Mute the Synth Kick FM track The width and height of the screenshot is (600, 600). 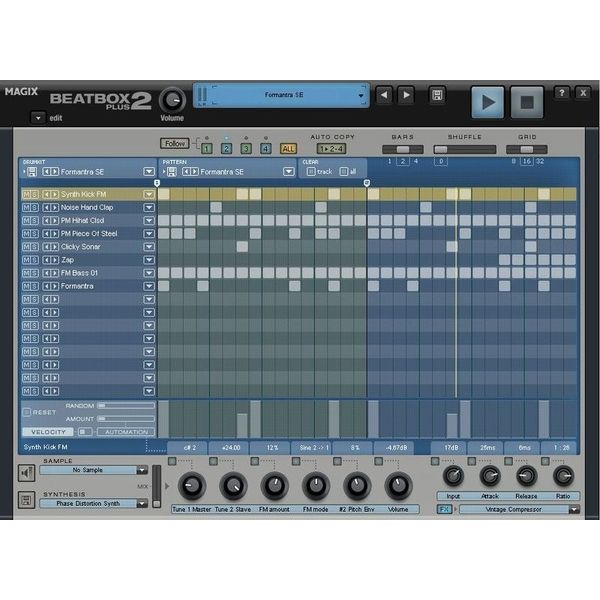tap(26, 194)
